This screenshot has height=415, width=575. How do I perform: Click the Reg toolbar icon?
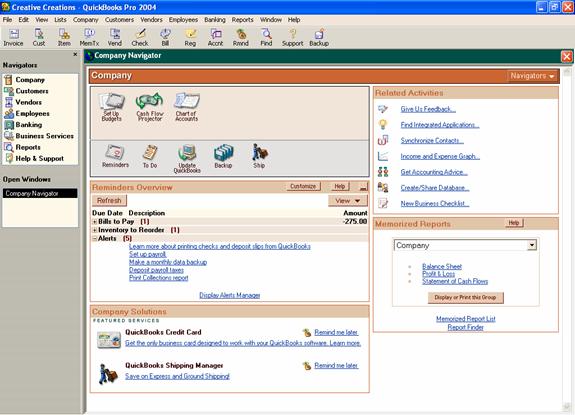coord(190,37)
